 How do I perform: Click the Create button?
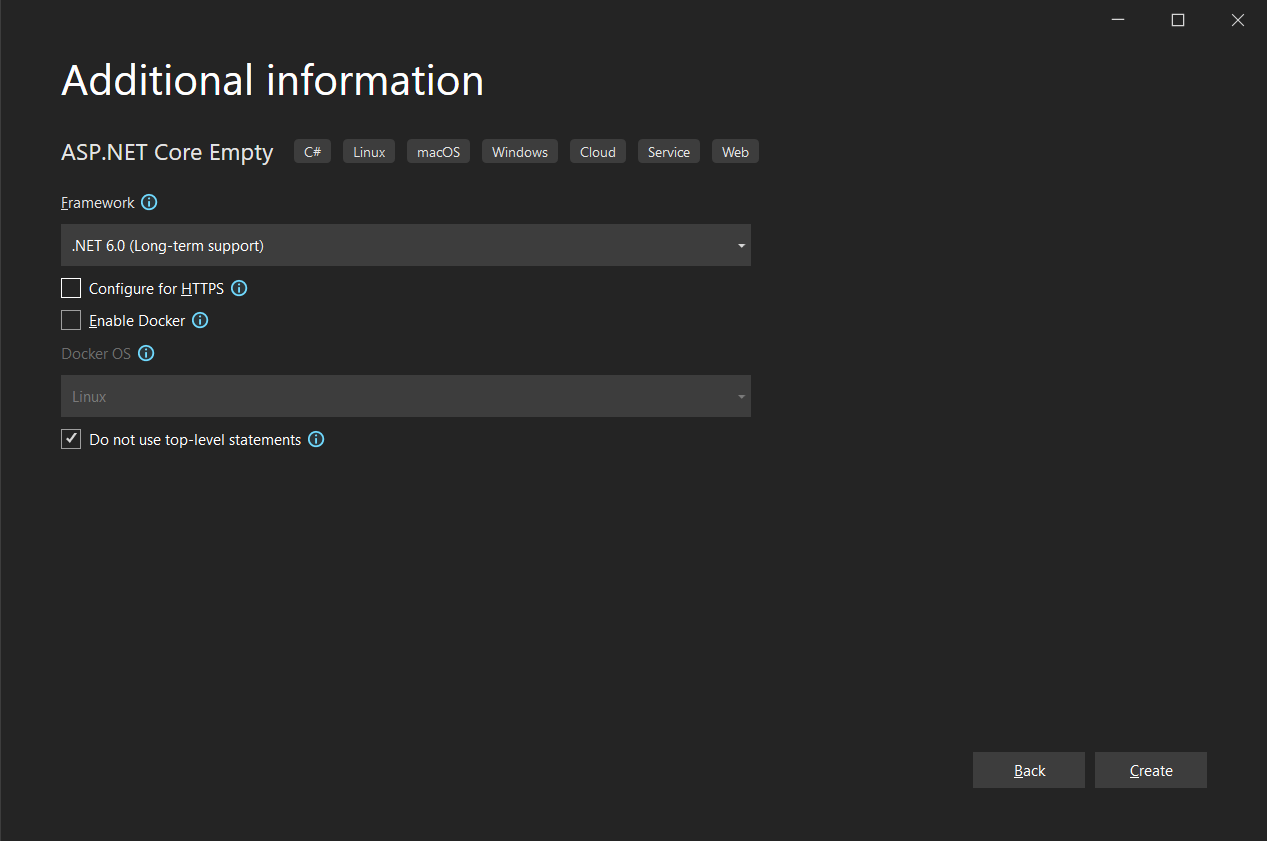[1151, 770]
